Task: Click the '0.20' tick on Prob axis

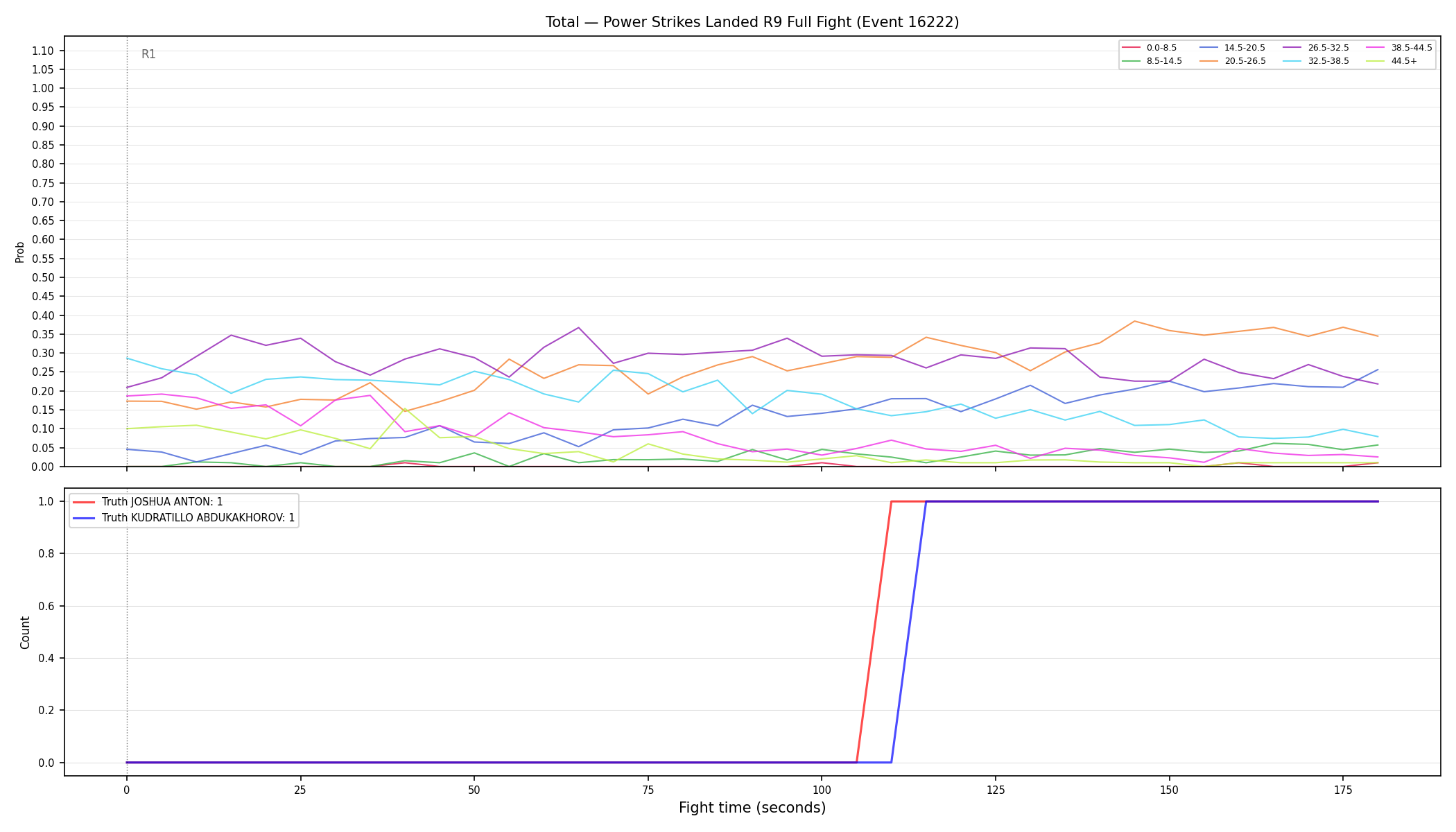Action: [43, 391]
